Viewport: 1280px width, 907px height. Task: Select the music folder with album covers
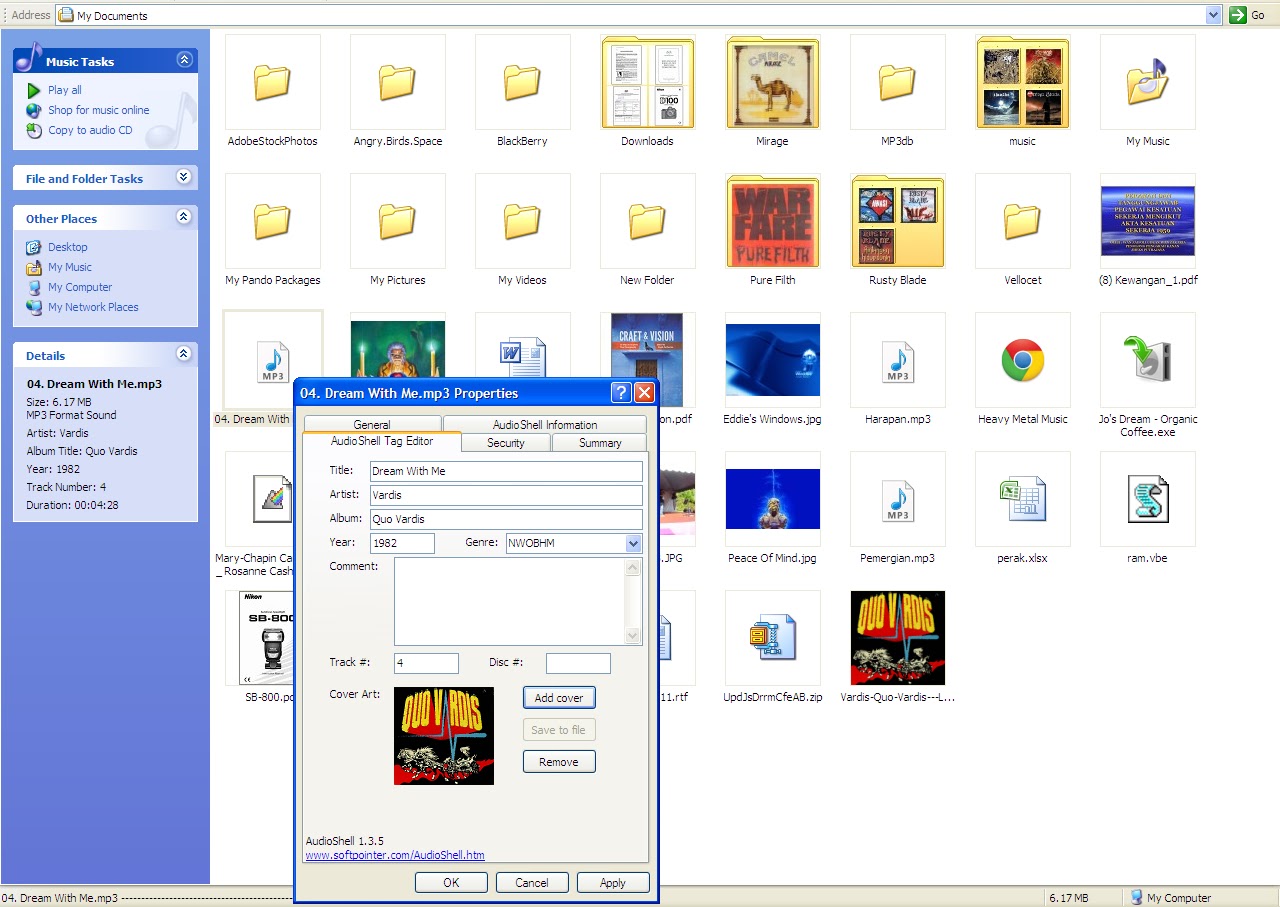tap(1022, 83)
